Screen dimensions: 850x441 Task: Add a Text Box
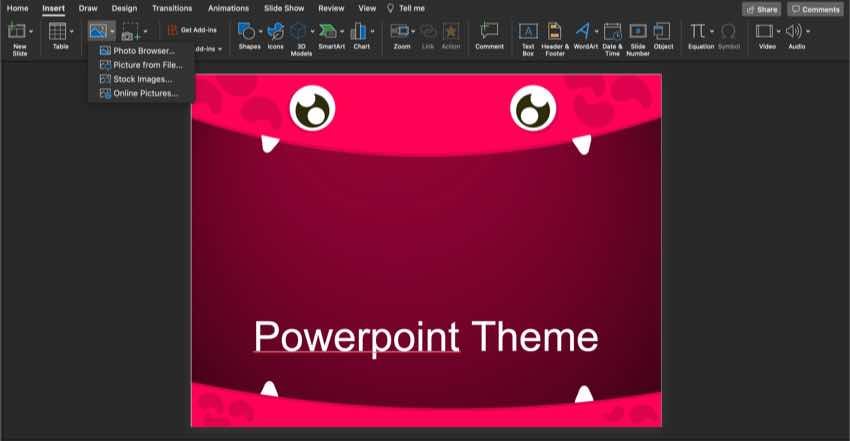(x=528, y=31)
